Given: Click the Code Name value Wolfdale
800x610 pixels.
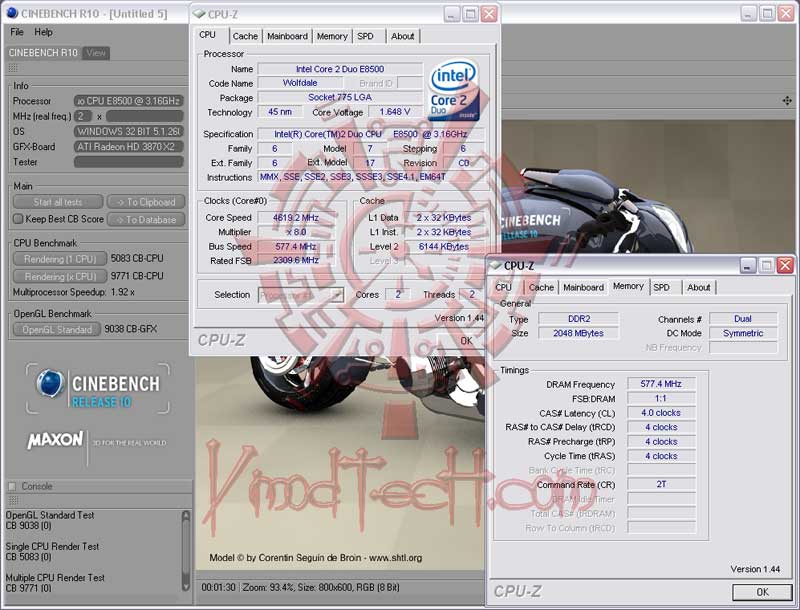Looking at the screenshot, I should (300, 83).
